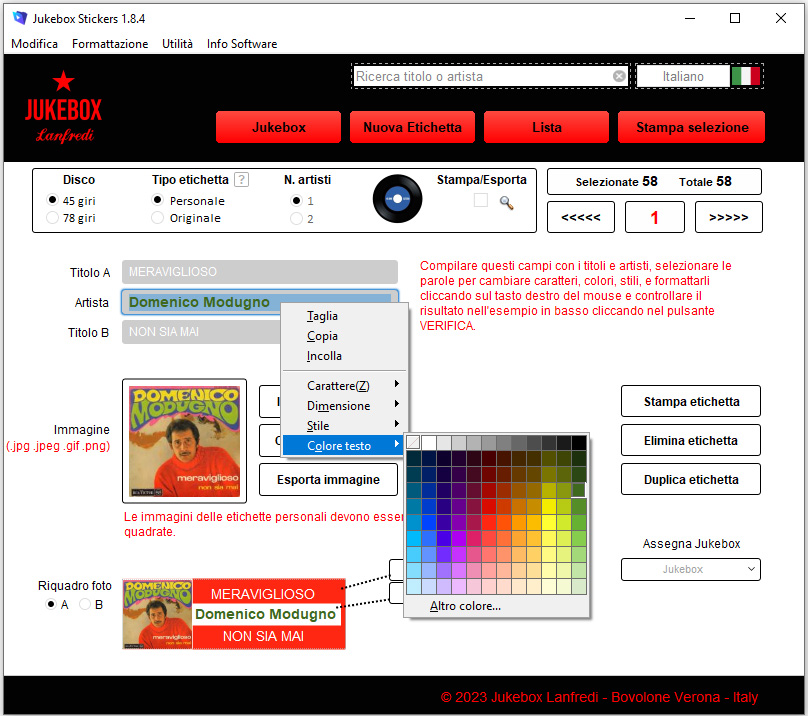Choose the Personale label type
Image resolution: width=808 pixels, height=716 pixels.
(158, 199)
